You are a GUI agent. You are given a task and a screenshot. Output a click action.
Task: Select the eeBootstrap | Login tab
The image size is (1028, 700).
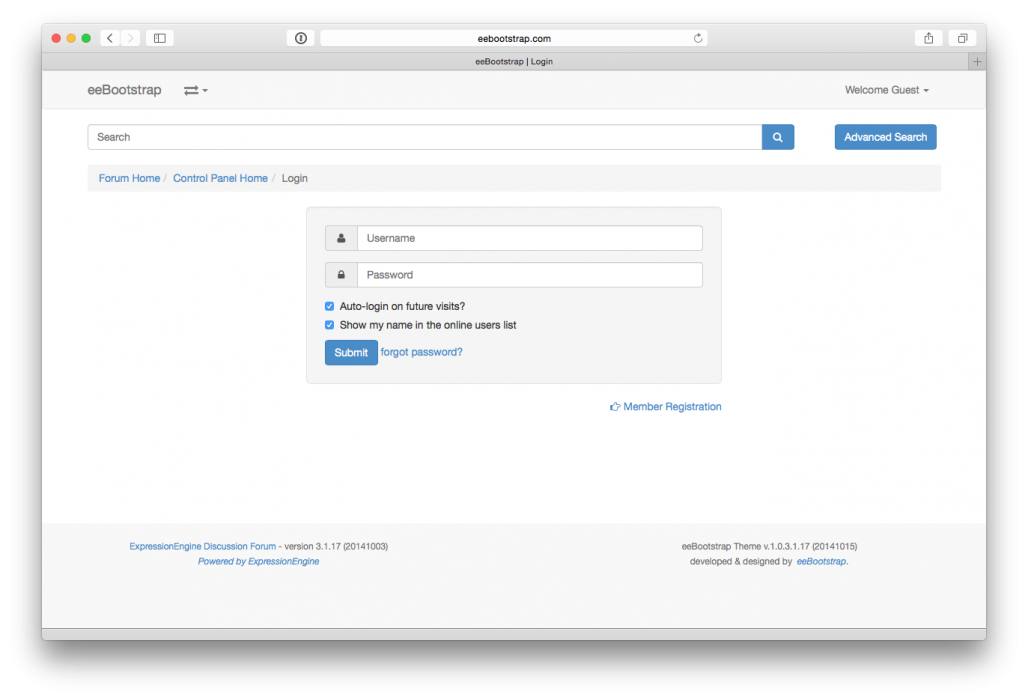[514, 62]
